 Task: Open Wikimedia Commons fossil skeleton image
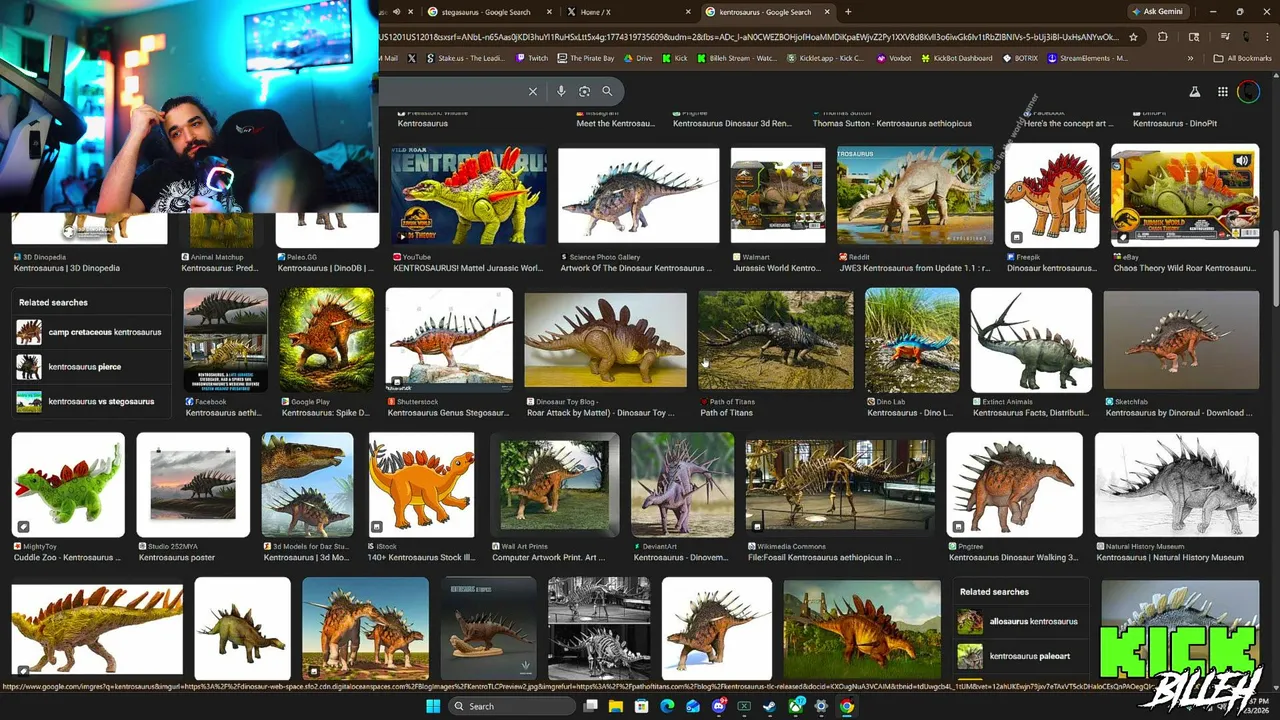pos(840,485)
